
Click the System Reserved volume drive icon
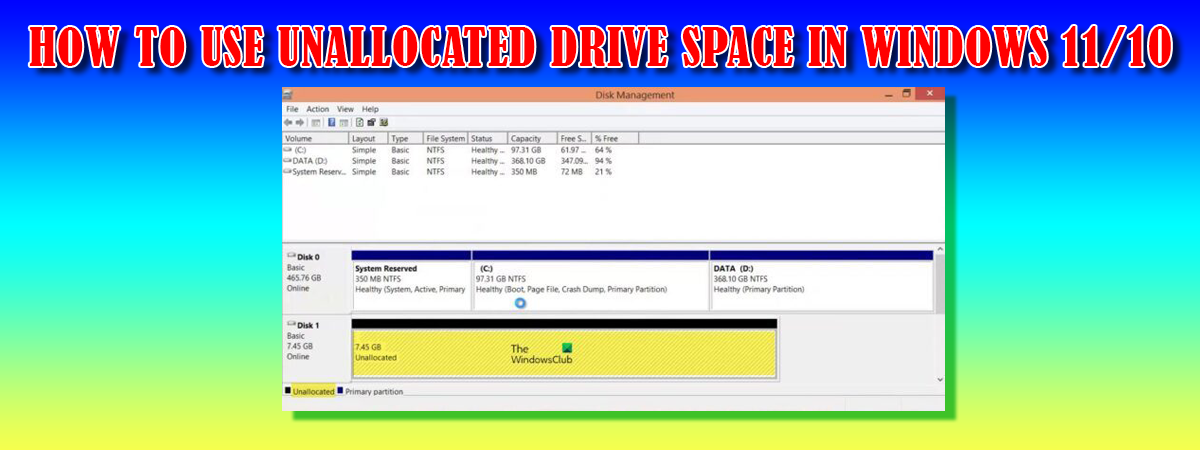[288, 171]
